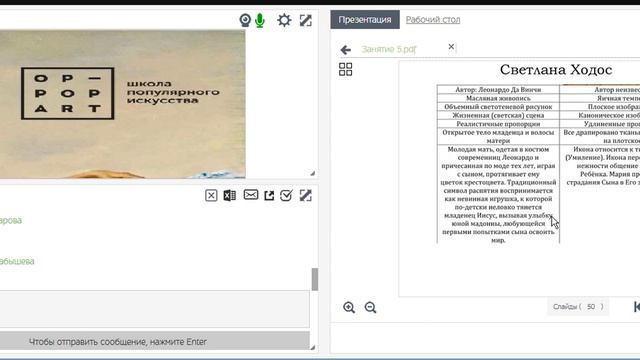Click the cell Реалистичные пропорции
Image resolution: width=640 pixels, height=360 pixels.
point(498,124)
